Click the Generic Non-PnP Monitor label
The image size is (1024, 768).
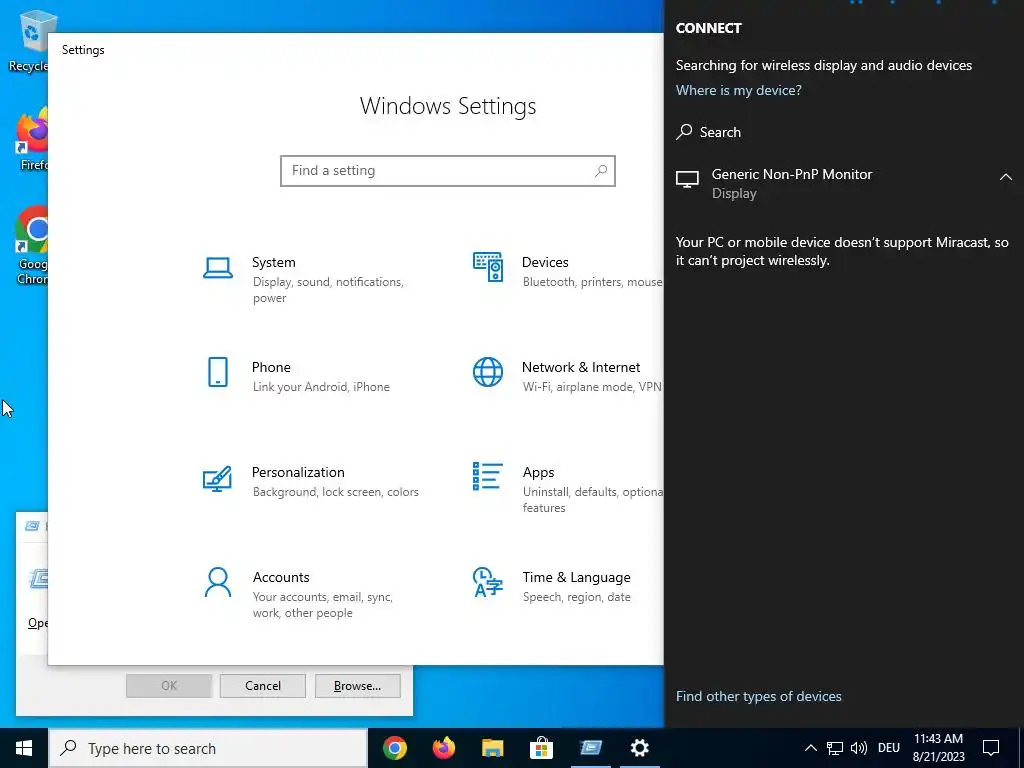(792, 174)
